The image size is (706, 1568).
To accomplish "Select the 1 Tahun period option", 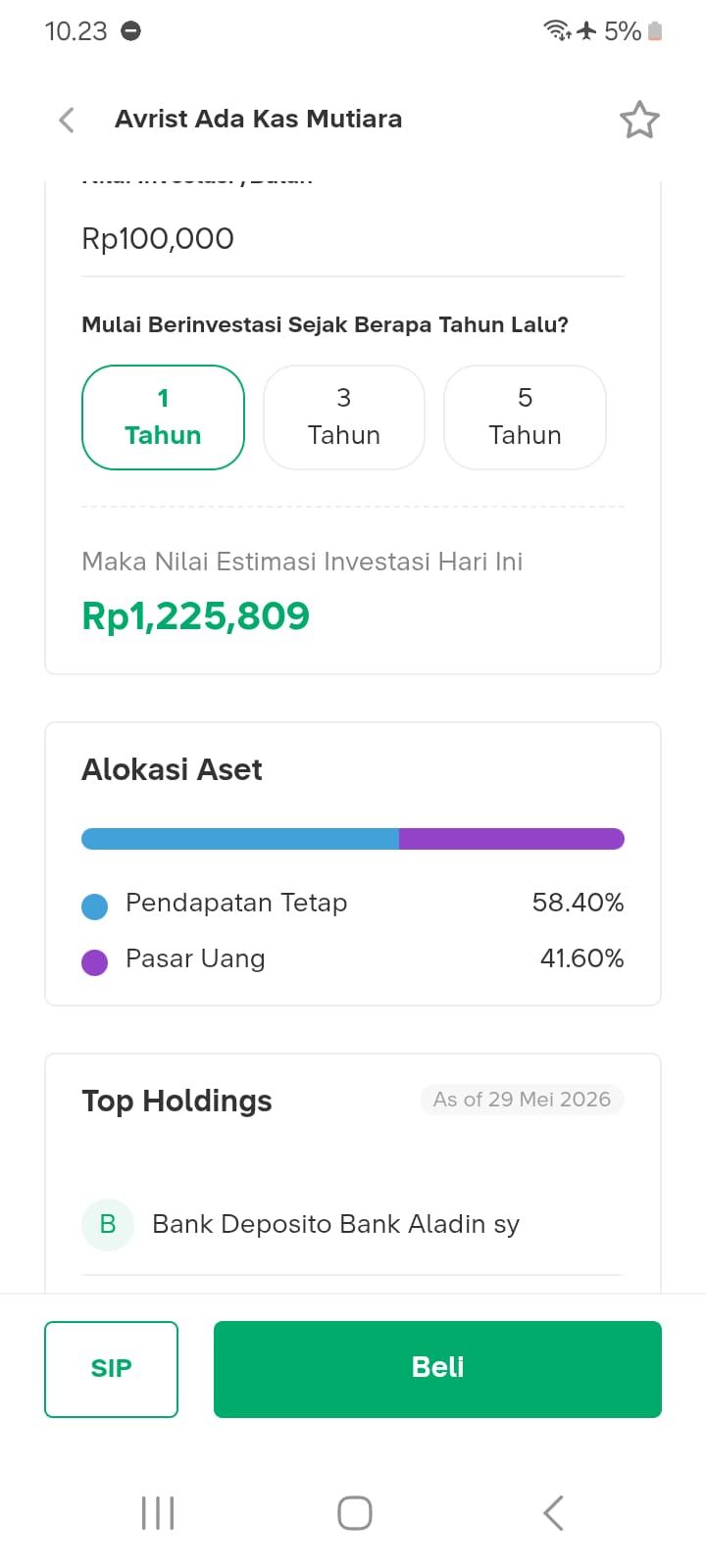I will coord(163,417).
